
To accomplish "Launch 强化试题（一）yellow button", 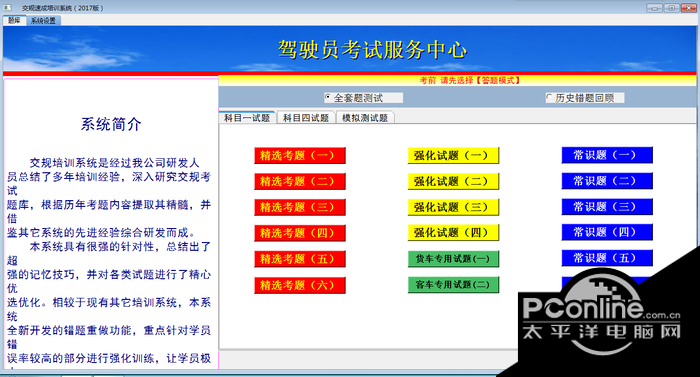I will (x=453, y=155).
